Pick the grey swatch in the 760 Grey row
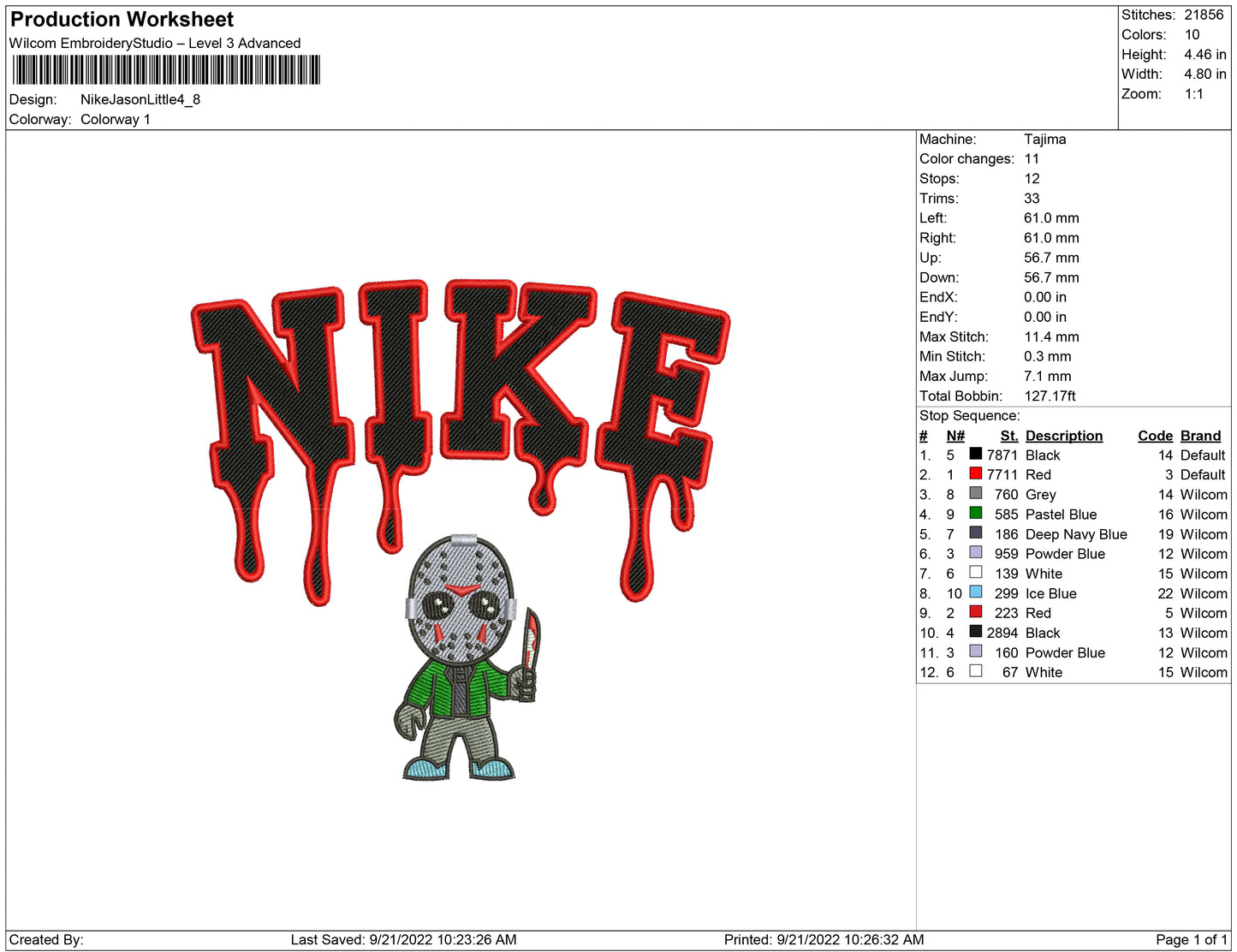The height and width of the screenshot is (952, 1237). tap(975, 493)
